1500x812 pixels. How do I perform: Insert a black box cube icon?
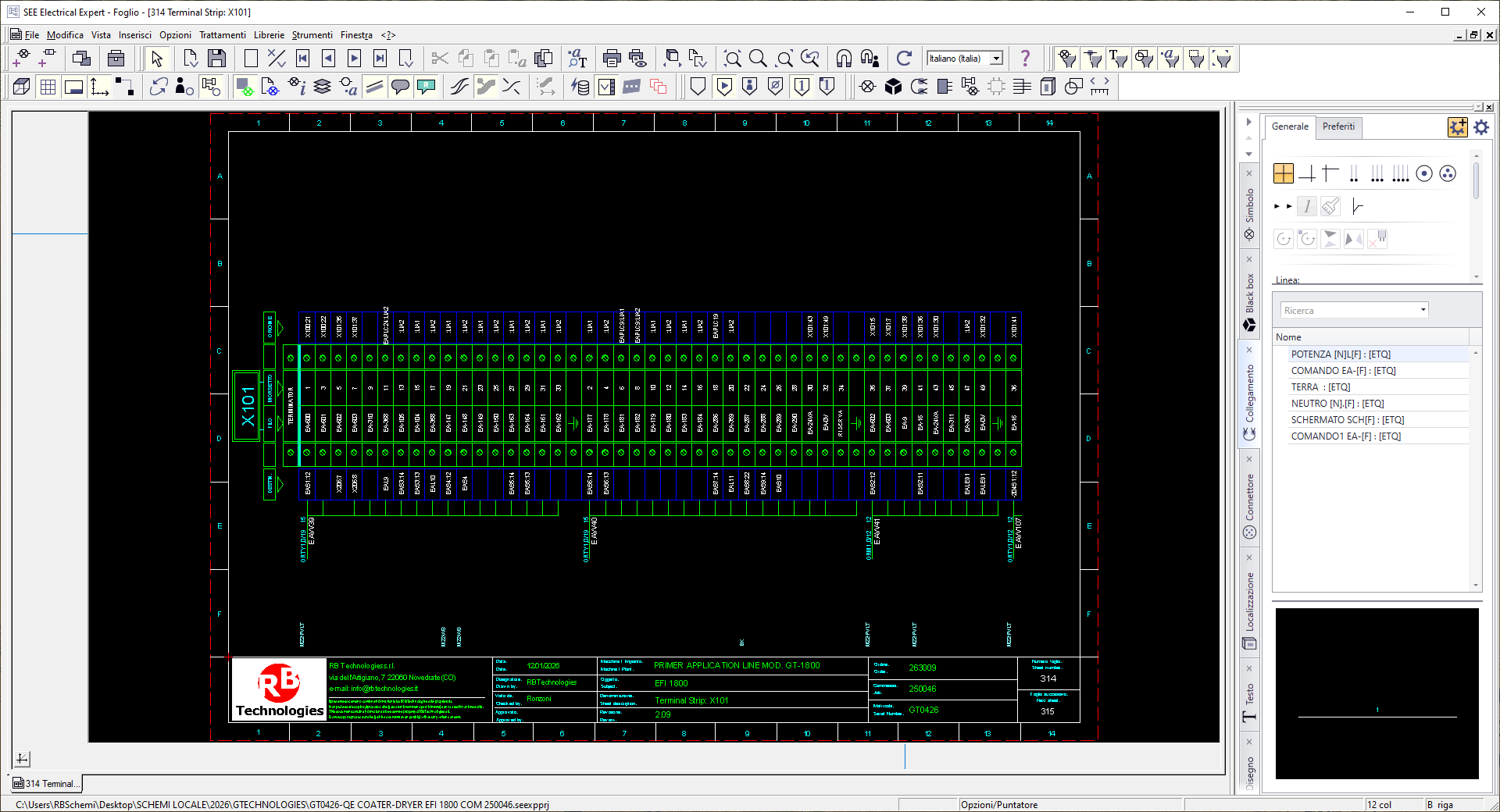[x=893, y=87]
